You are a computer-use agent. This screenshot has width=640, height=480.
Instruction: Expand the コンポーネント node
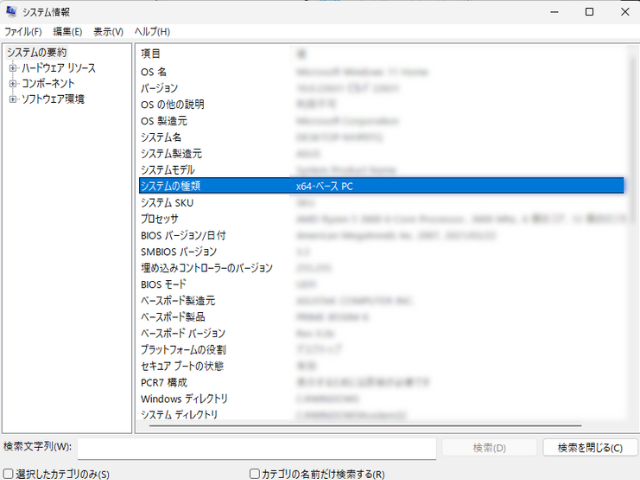[13, 84]
